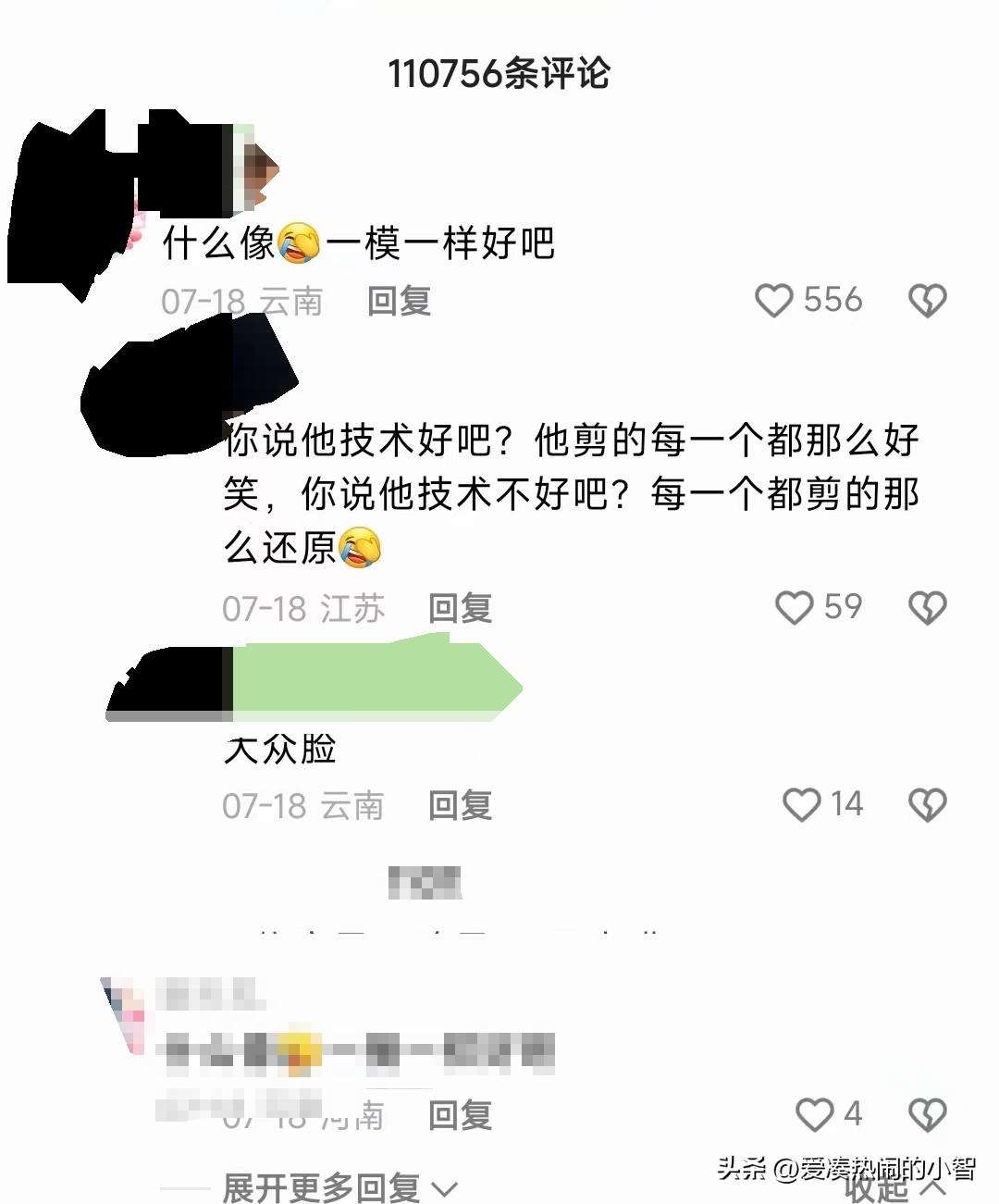Expand more replies via 展开更多回复
The height and width of the screenshot is (1204, 999).
[339, 1186]
